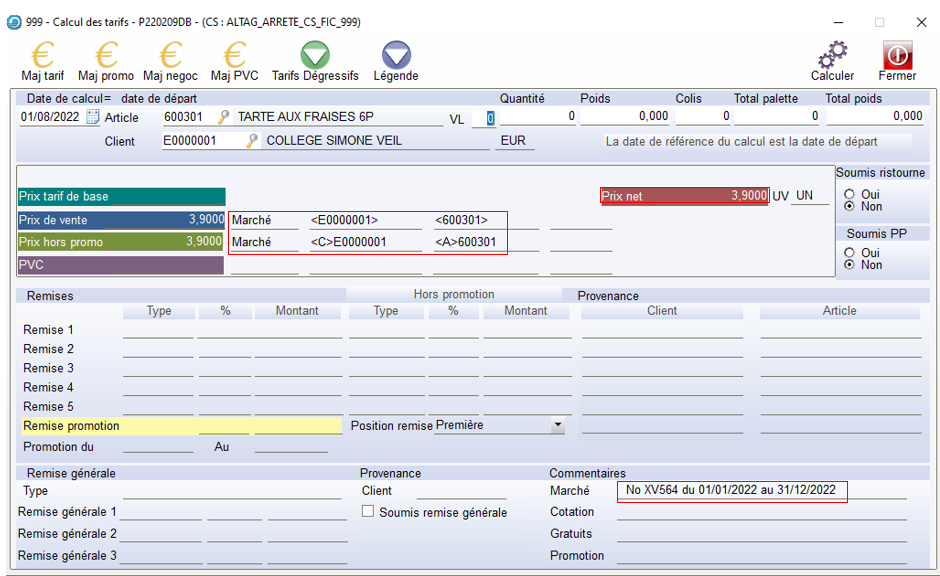This screenshot has height=576, width=940.
Task: Click the Marché commentaires field showing XV564
Action: (x=731, y=491)
